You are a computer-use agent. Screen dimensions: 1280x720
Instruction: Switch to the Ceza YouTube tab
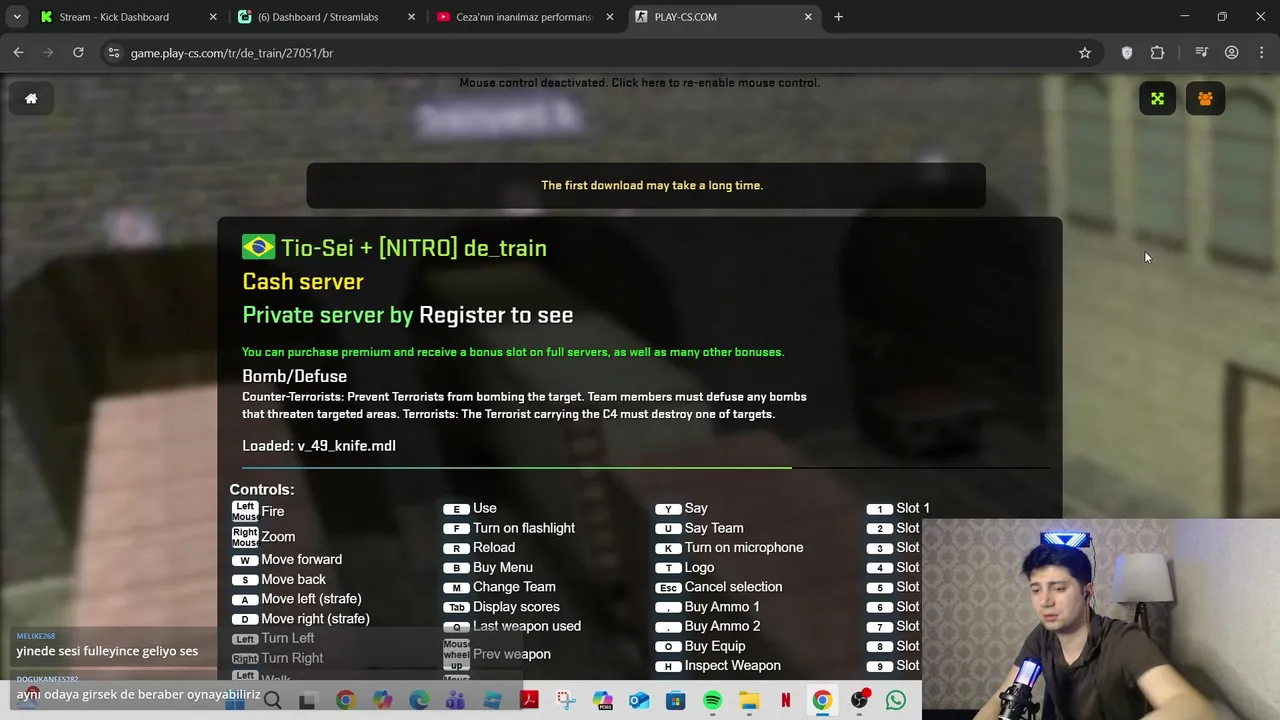523,17
